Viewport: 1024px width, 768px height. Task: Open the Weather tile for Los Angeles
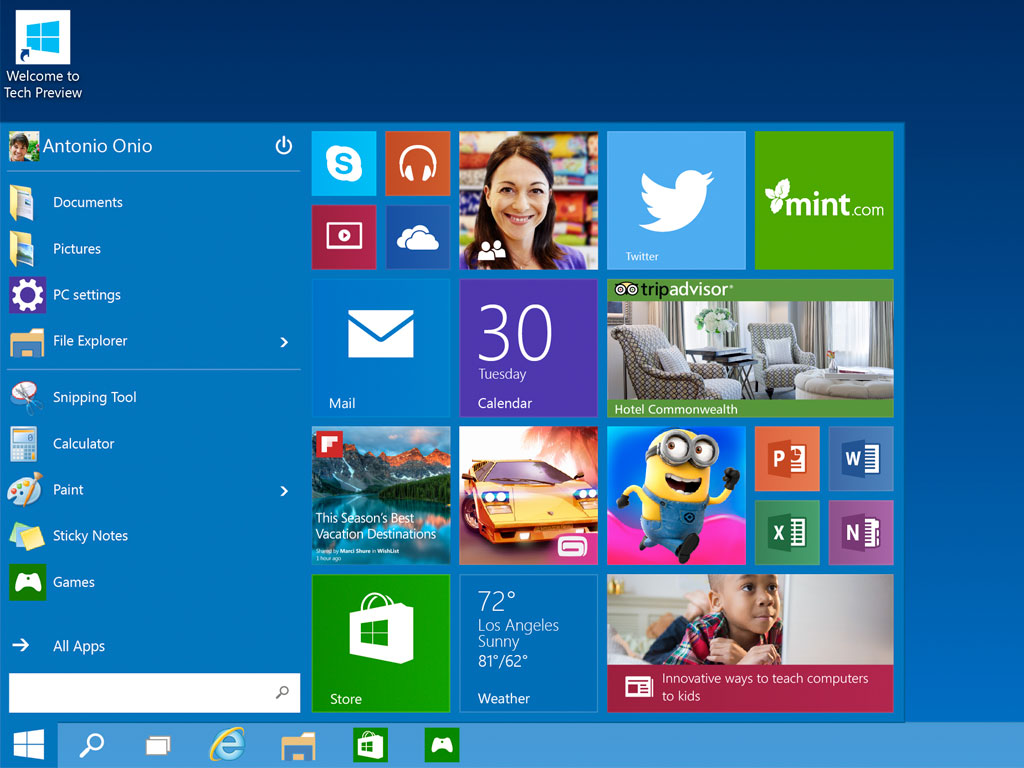[528, 642]
